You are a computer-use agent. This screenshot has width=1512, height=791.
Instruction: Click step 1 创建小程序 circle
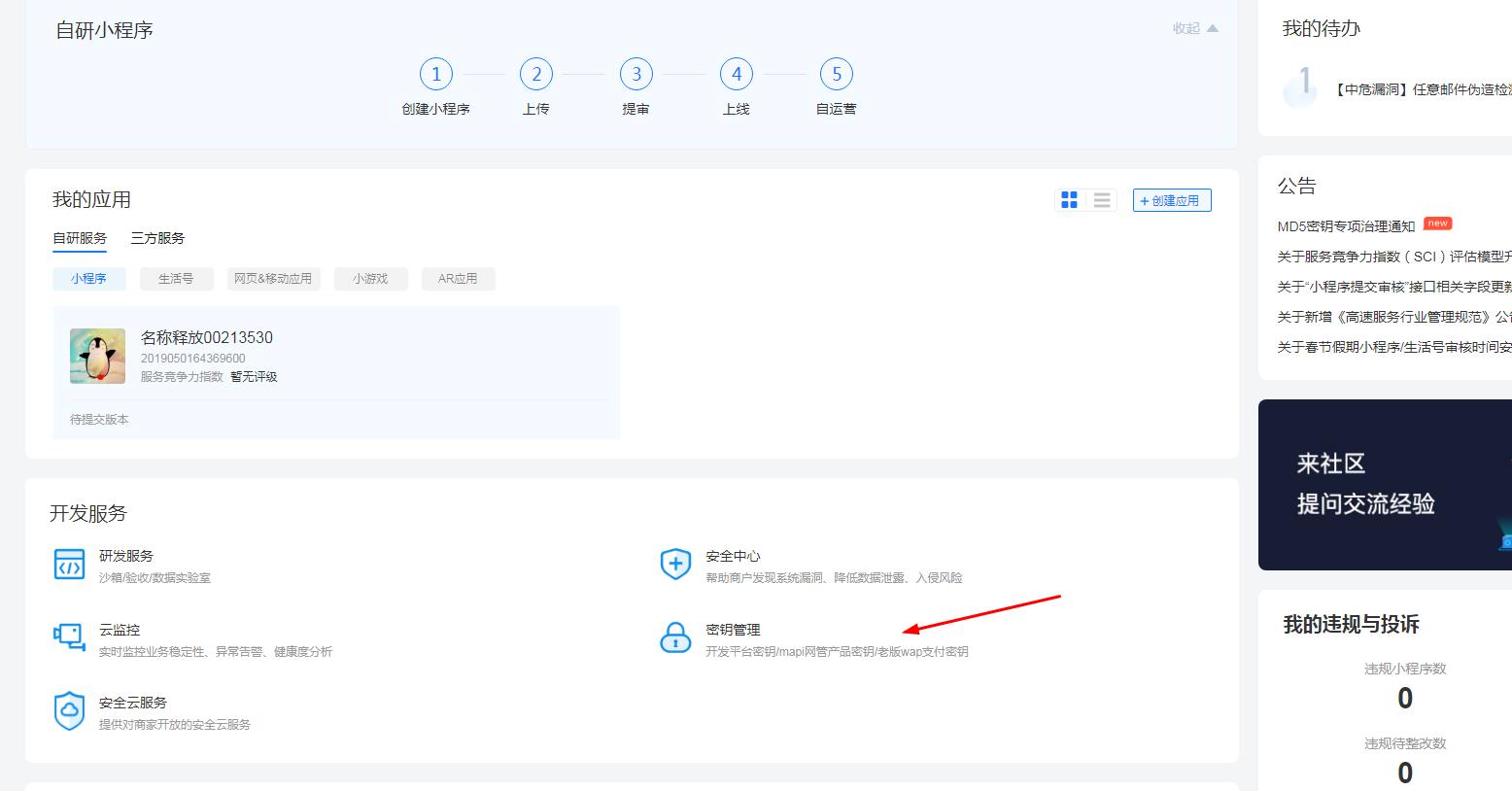(x=435, y=74)
